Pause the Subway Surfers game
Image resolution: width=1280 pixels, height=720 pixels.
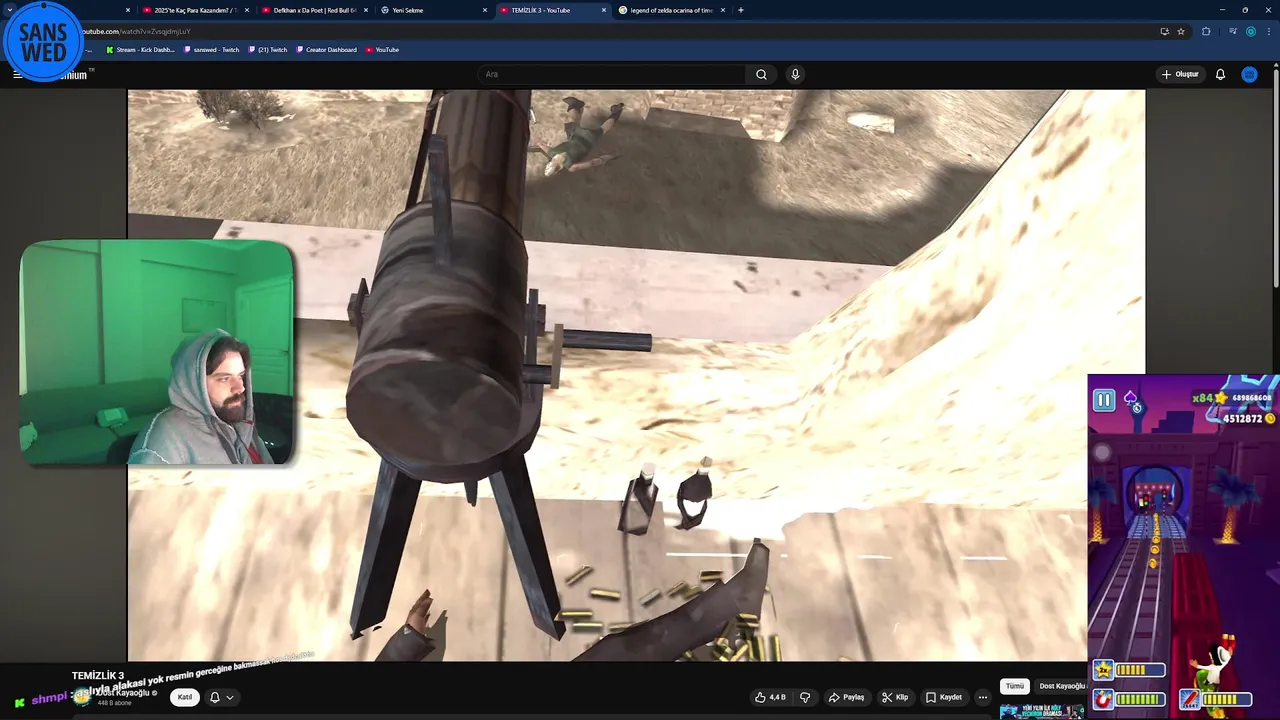pyautogui.click(x=1104, y=401)
